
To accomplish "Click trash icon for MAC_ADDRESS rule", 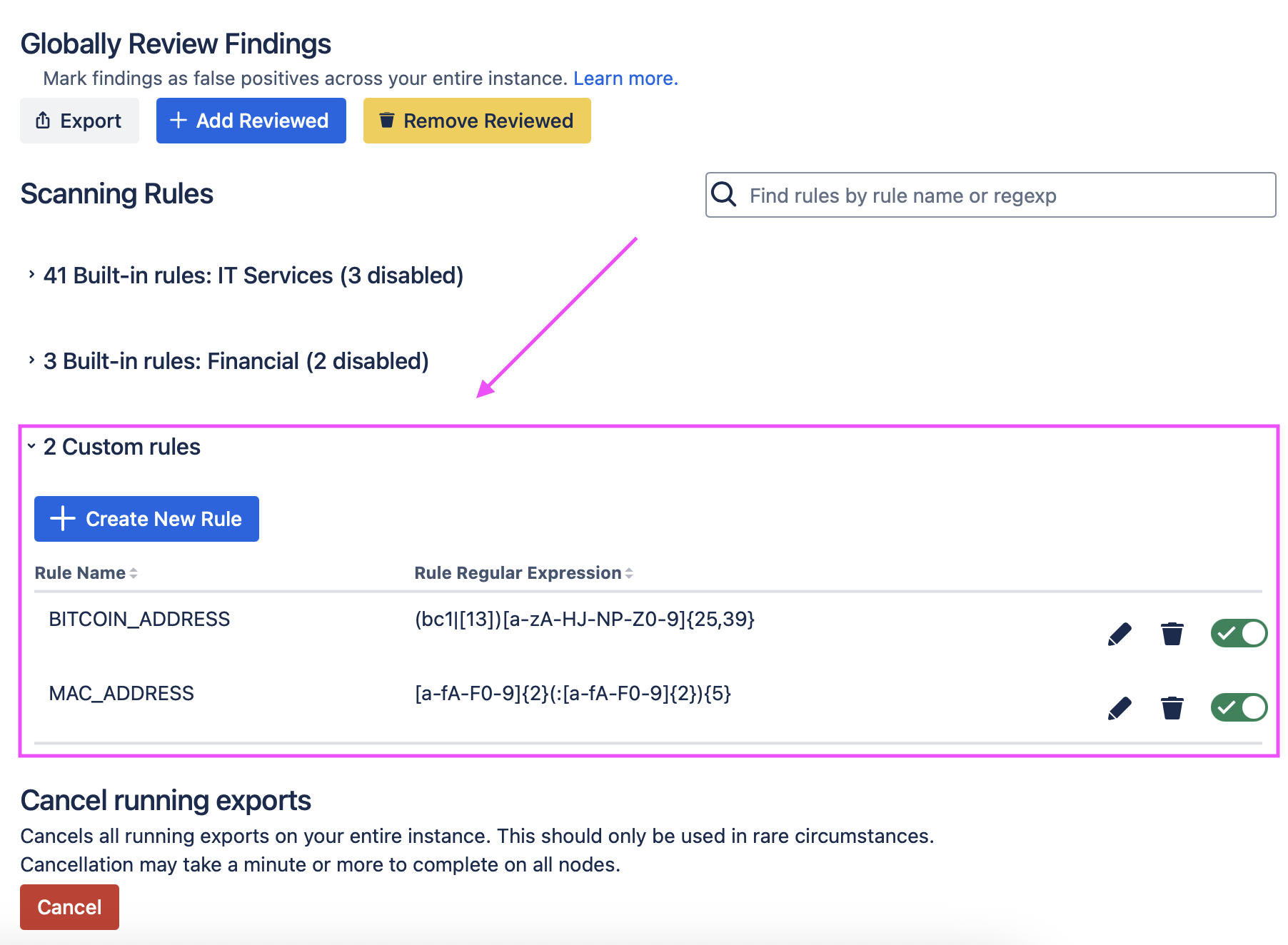I will point(1172,708).
